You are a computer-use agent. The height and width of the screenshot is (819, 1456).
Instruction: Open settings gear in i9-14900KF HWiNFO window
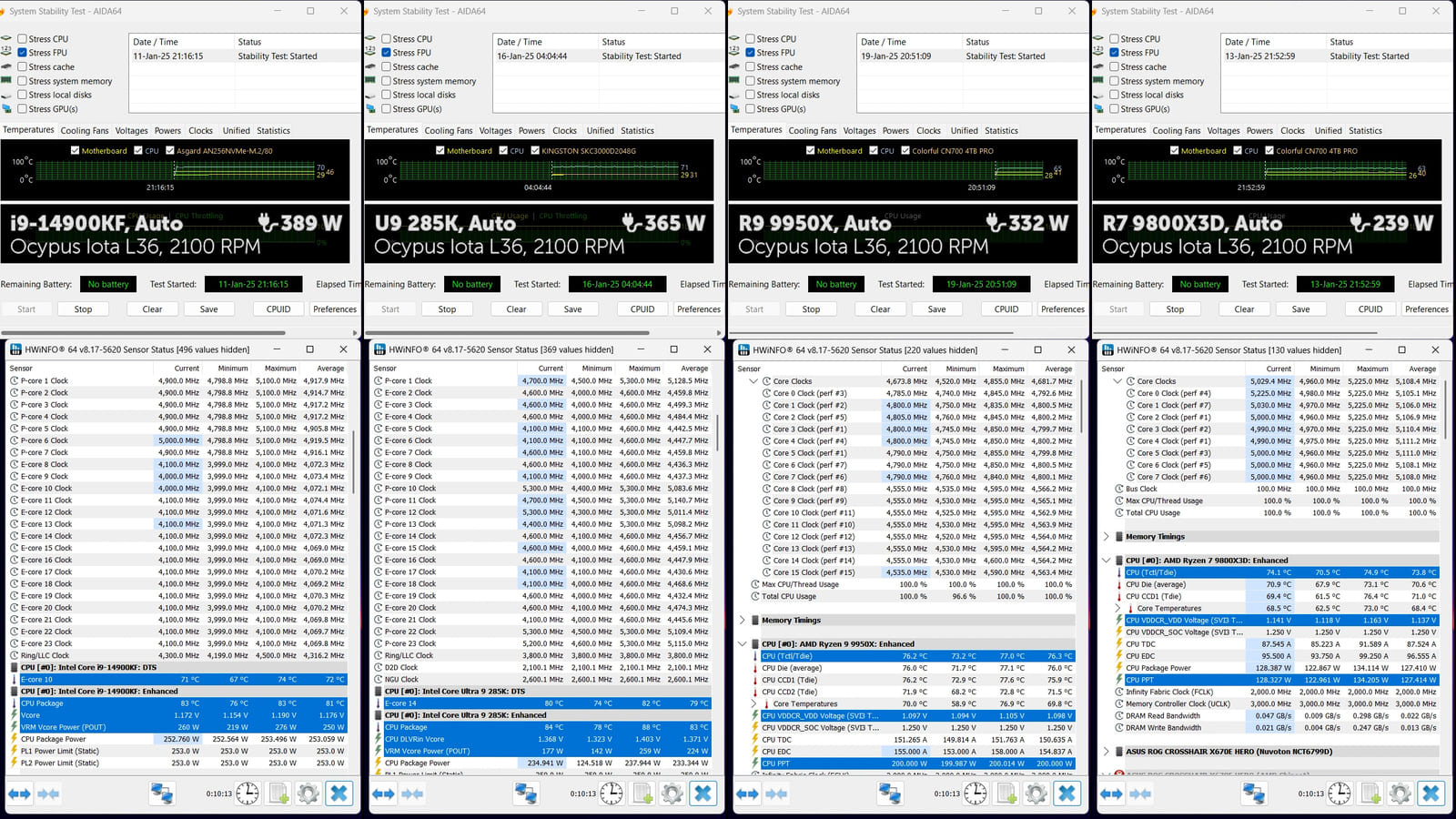[x=308, y=794]
